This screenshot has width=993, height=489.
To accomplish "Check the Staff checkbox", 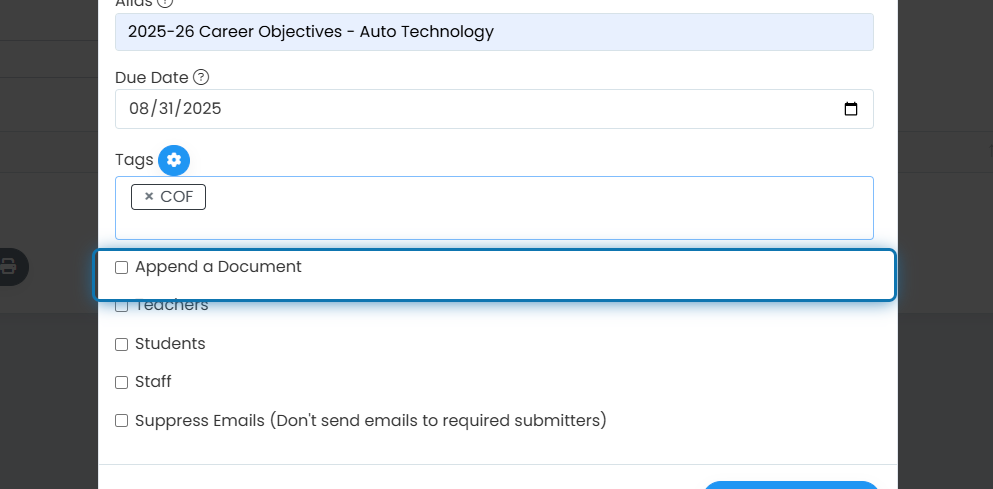I will pos(122,383).
